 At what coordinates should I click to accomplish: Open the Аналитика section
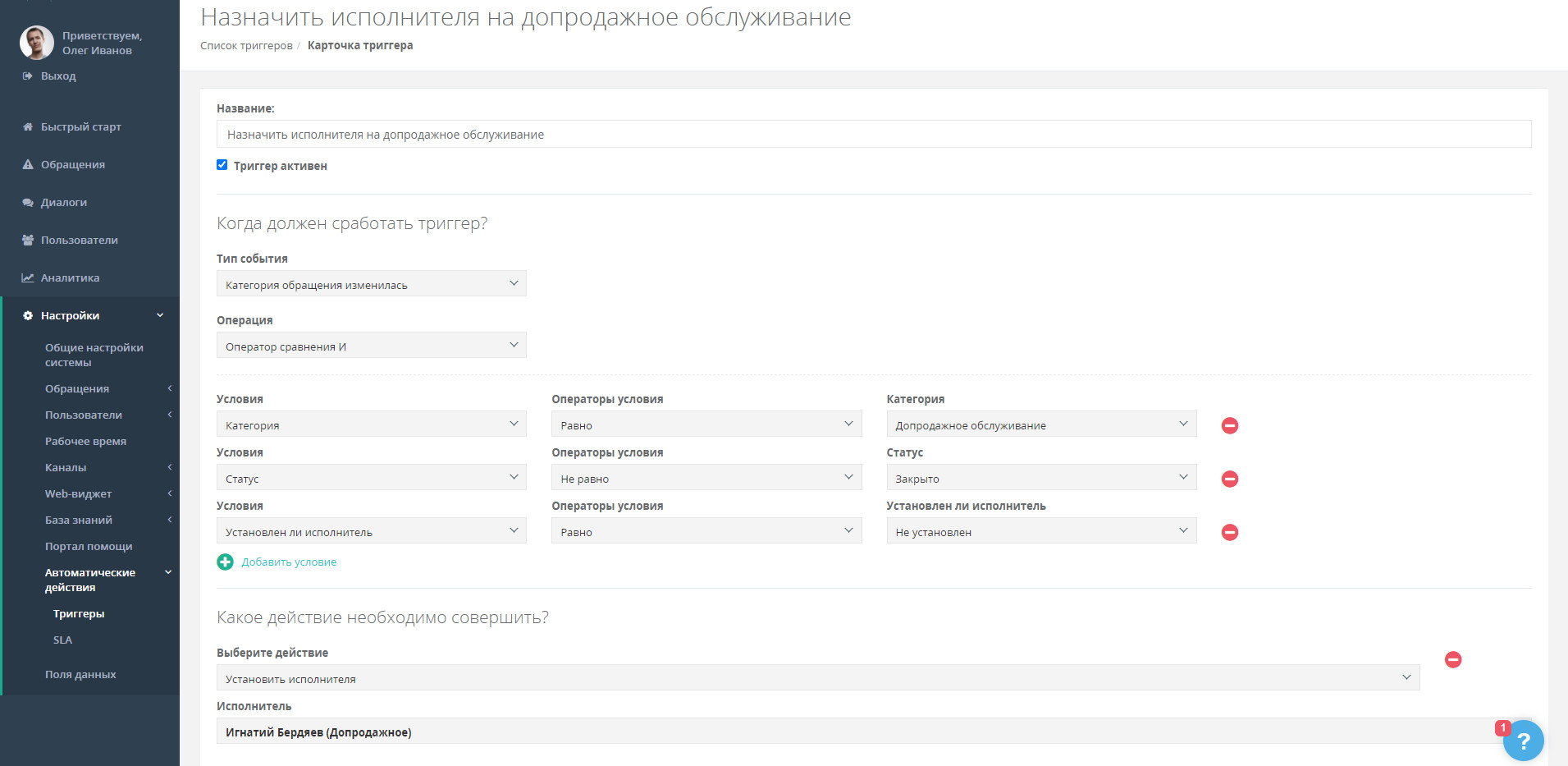point(71,278)
